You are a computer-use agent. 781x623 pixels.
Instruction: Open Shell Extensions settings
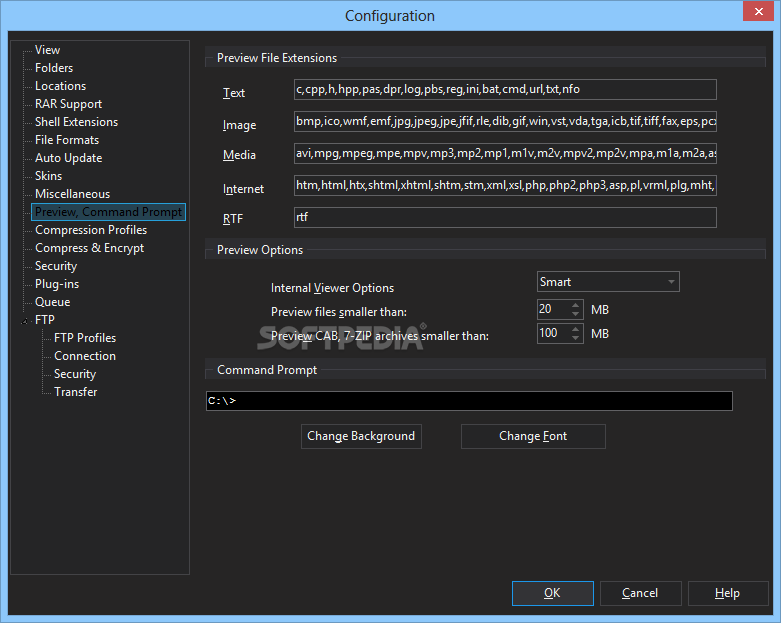76,122
